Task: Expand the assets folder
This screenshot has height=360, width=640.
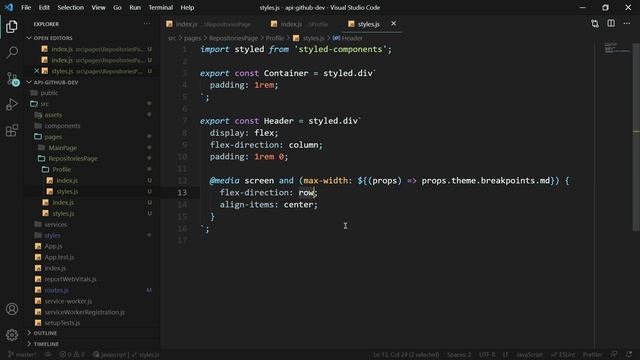Action: [x=53, y=115]
